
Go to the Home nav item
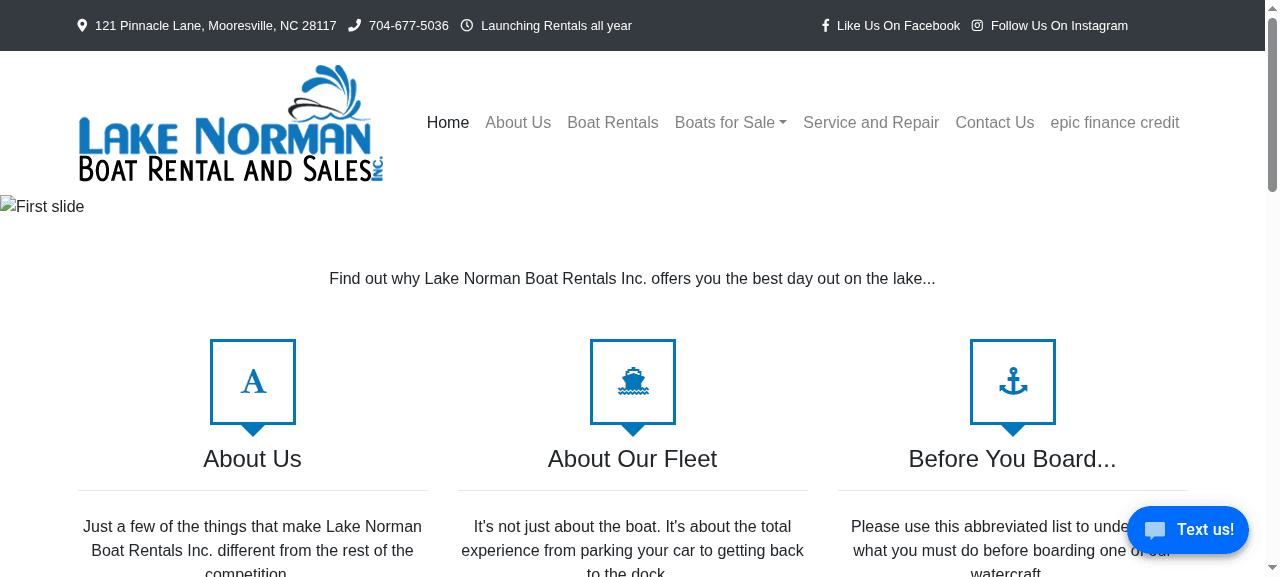click(448, 123)
